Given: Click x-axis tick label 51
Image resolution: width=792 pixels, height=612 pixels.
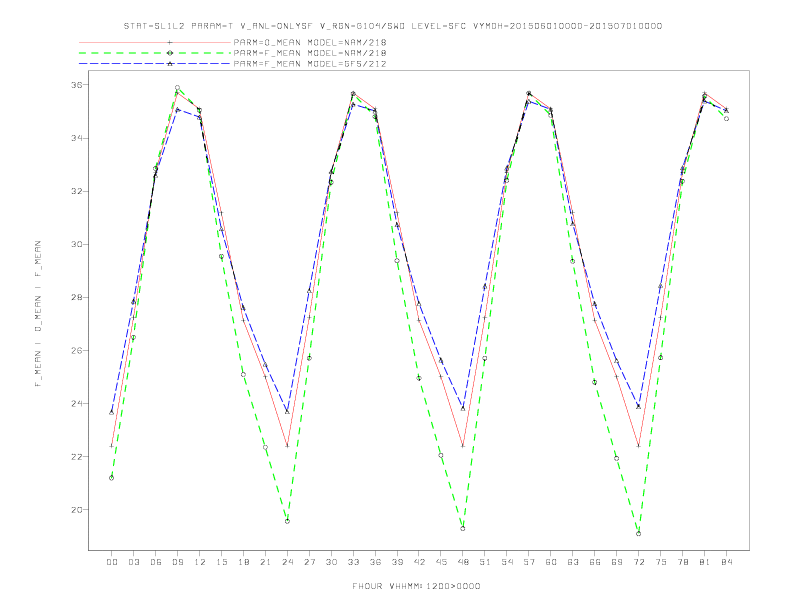Looking at the screenshot, I should click(485, 562).
